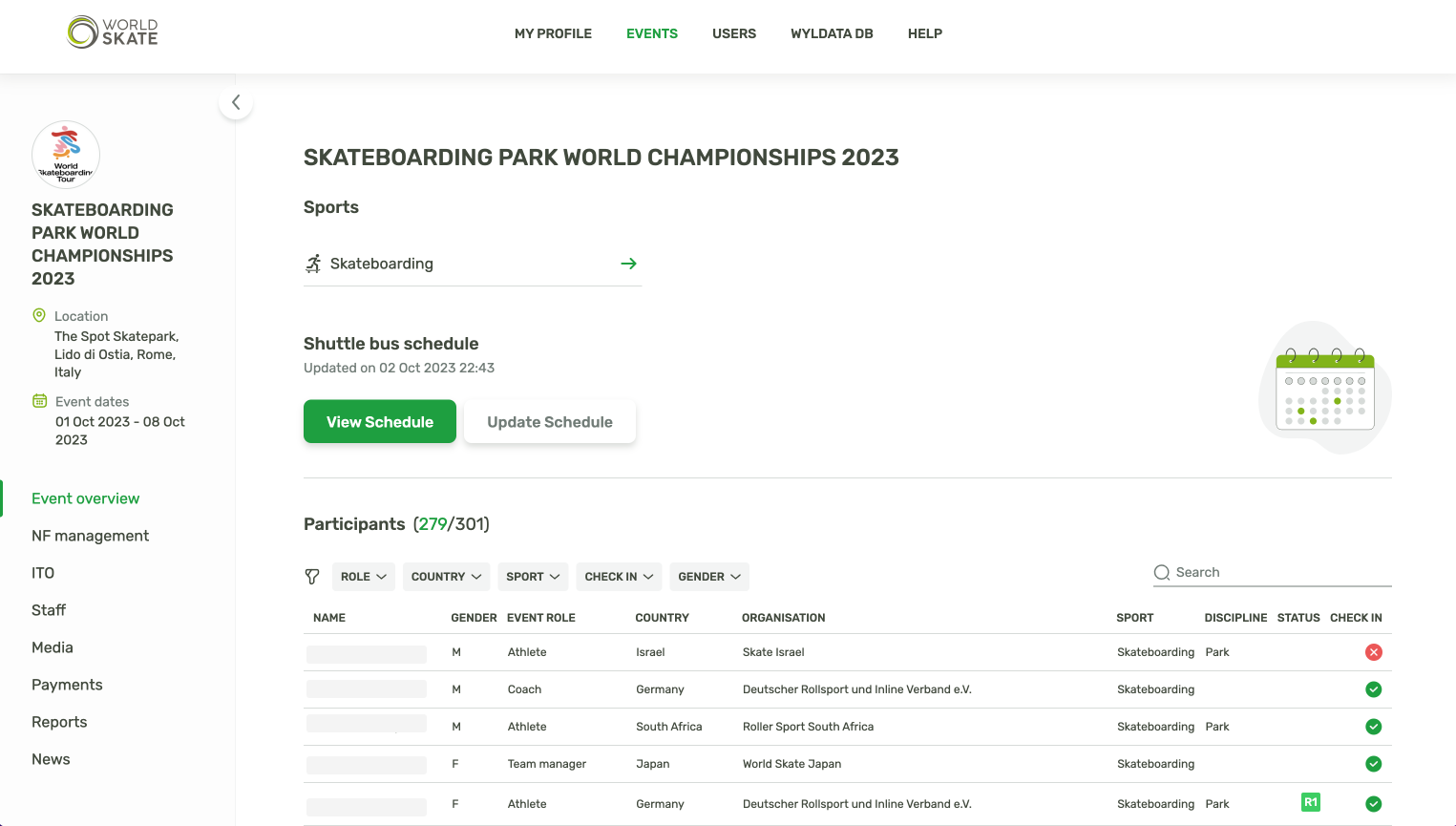Click the search magnifier icon

click(1162, 573)
